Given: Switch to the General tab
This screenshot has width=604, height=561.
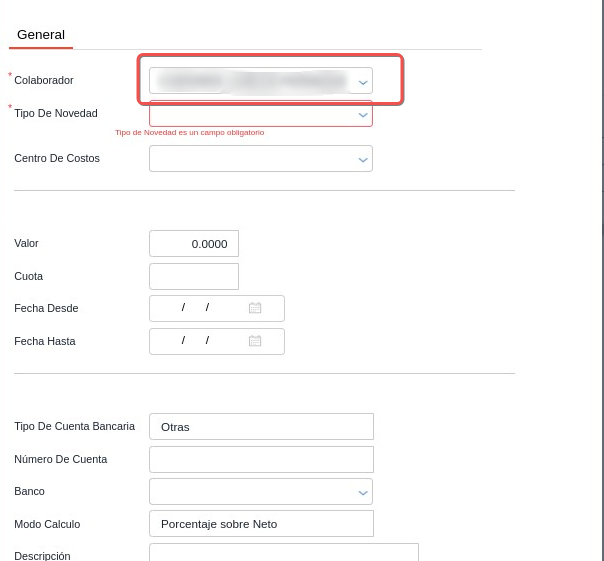Looking at the screenshot, I should [41, 34].
